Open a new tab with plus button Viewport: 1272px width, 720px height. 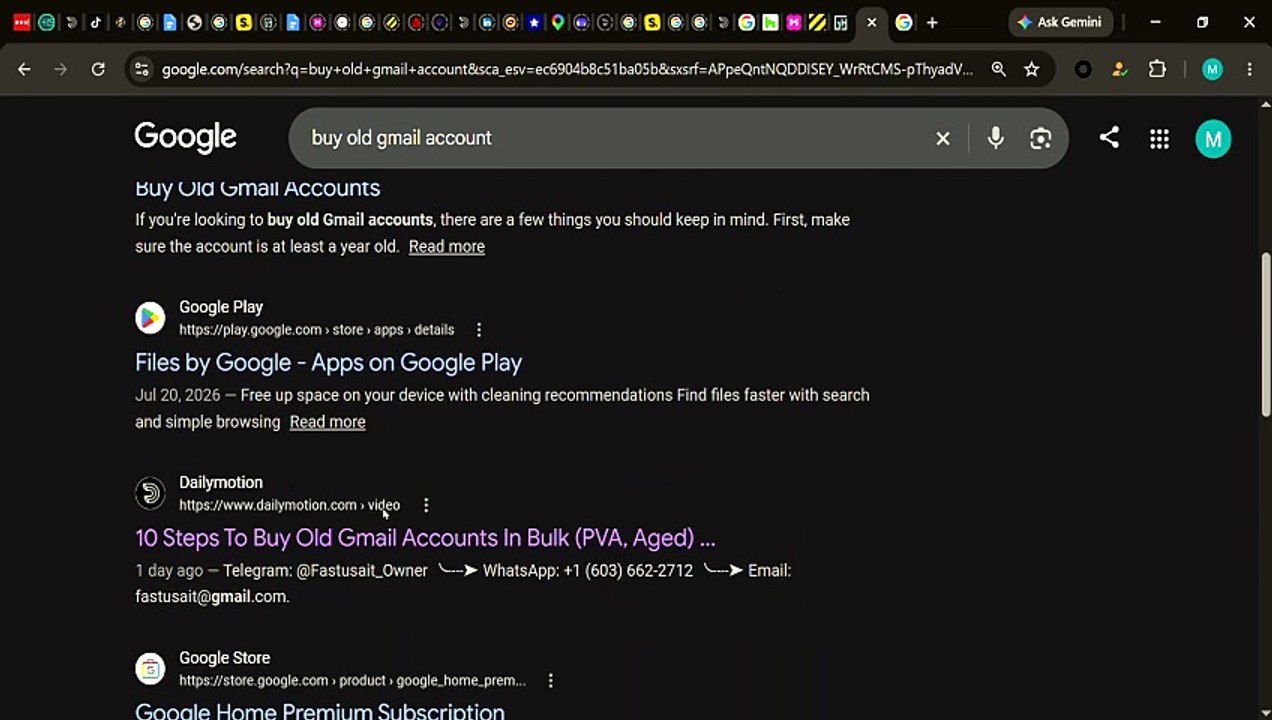tap(932, 22)
